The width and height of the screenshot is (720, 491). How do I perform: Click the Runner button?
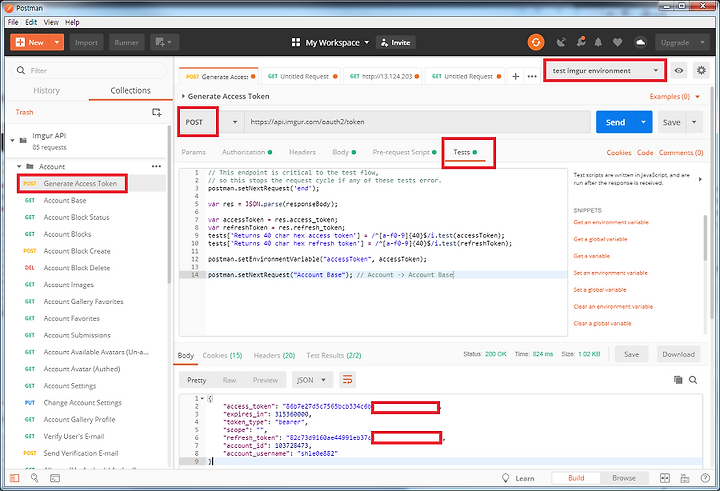tap(126, 42)
